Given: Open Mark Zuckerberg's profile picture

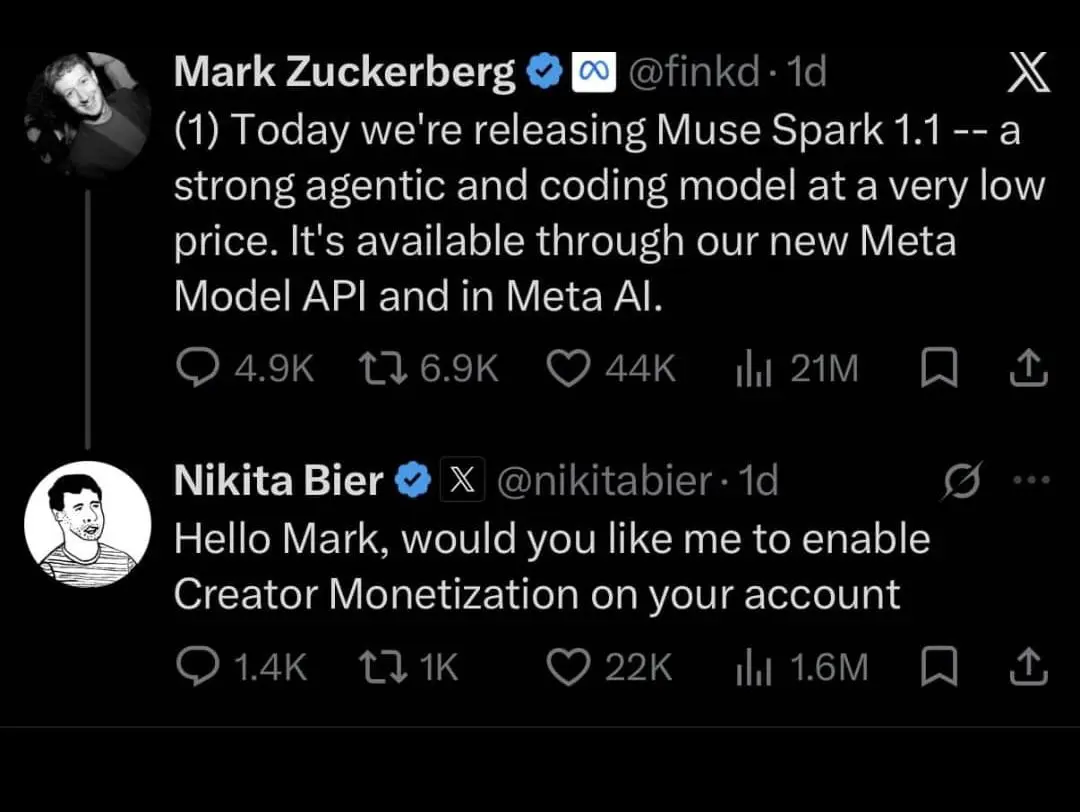Looking at the screenshot, I should tap(87, 114).
